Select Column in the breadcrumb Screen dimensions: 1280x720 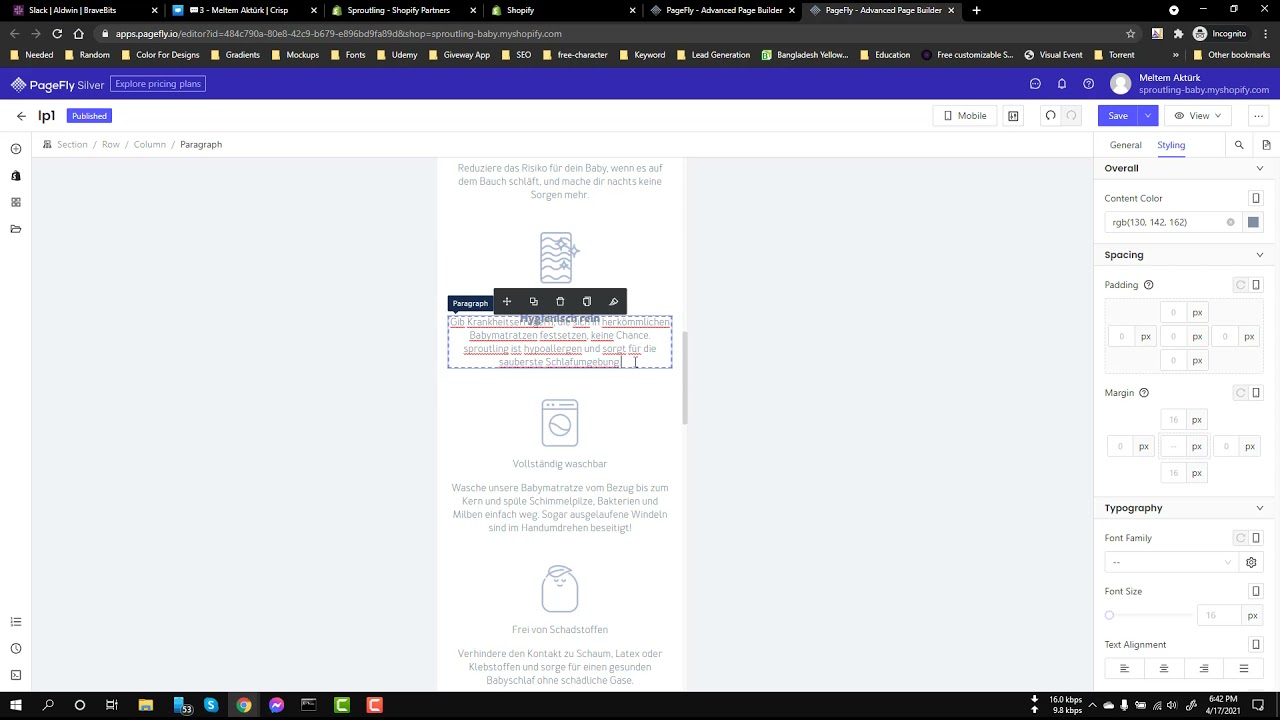point(150,145)
